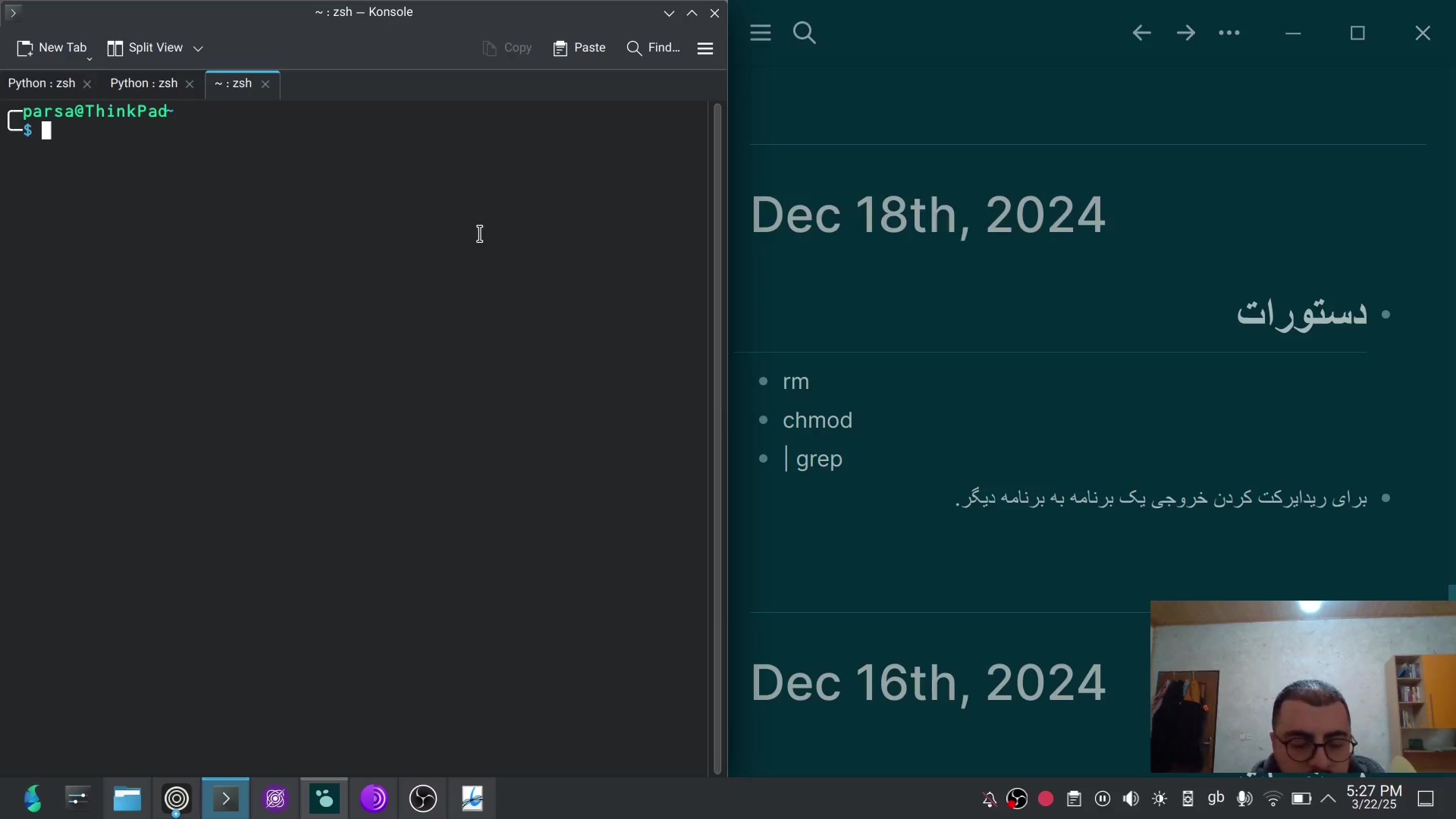Screen dimensions: 1456x819
Task: Click the Paste button in toolbar
Action: (579, 48)
